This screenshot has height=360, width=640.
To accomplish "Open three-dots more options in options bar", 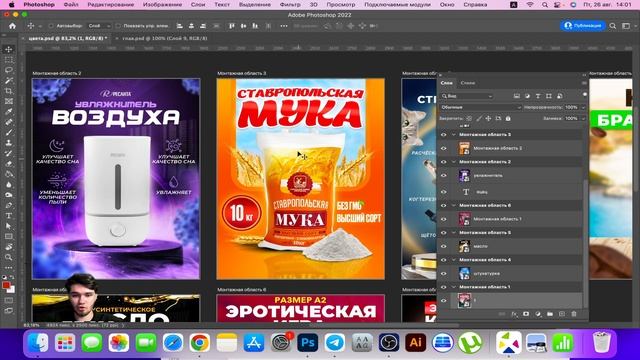I will coord(284,26).
